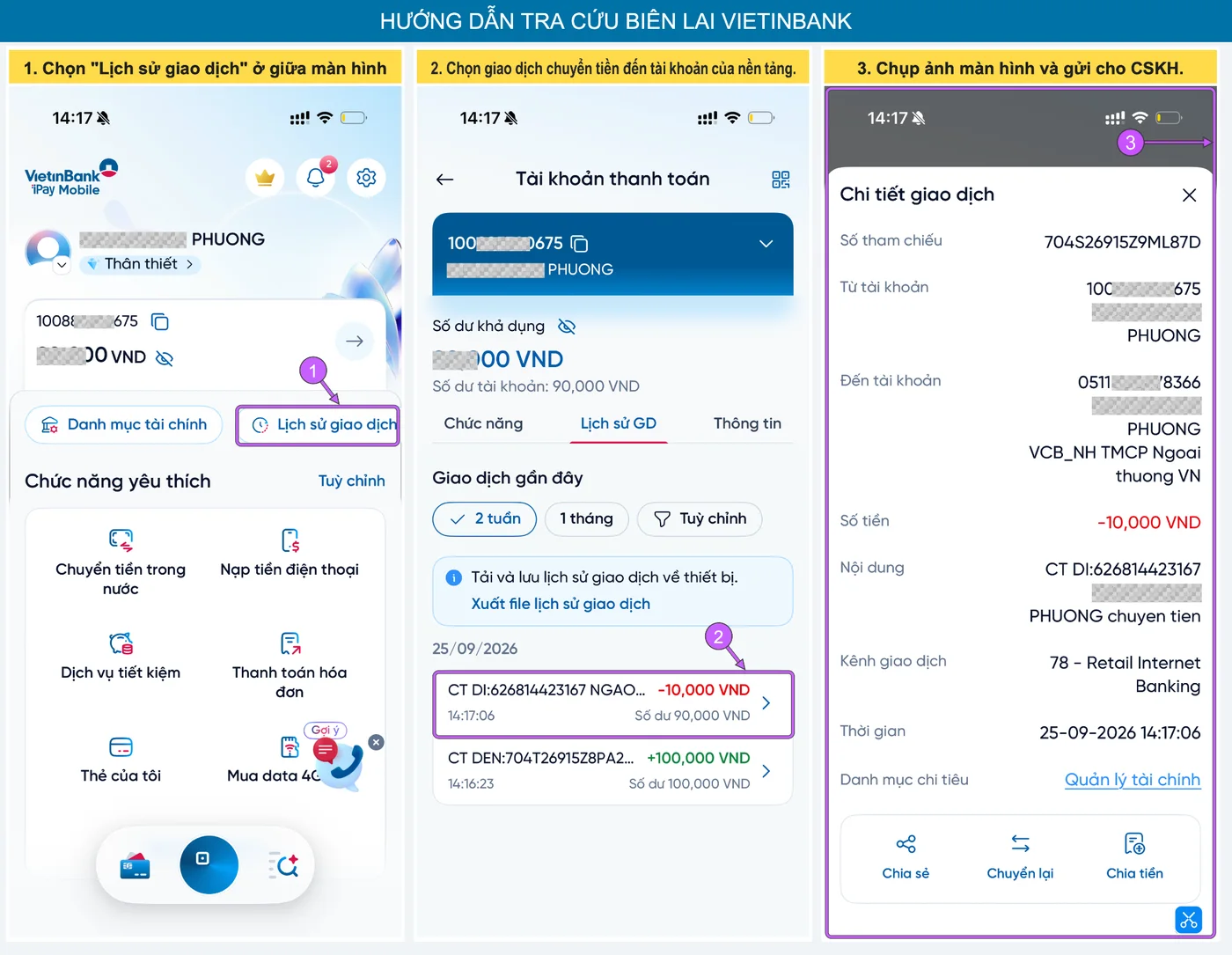Image resolution: width=1232 pixels, height=955 pixels.
Task: Toggle balance visibility on home screen card
Action: [x=165, y=357]
